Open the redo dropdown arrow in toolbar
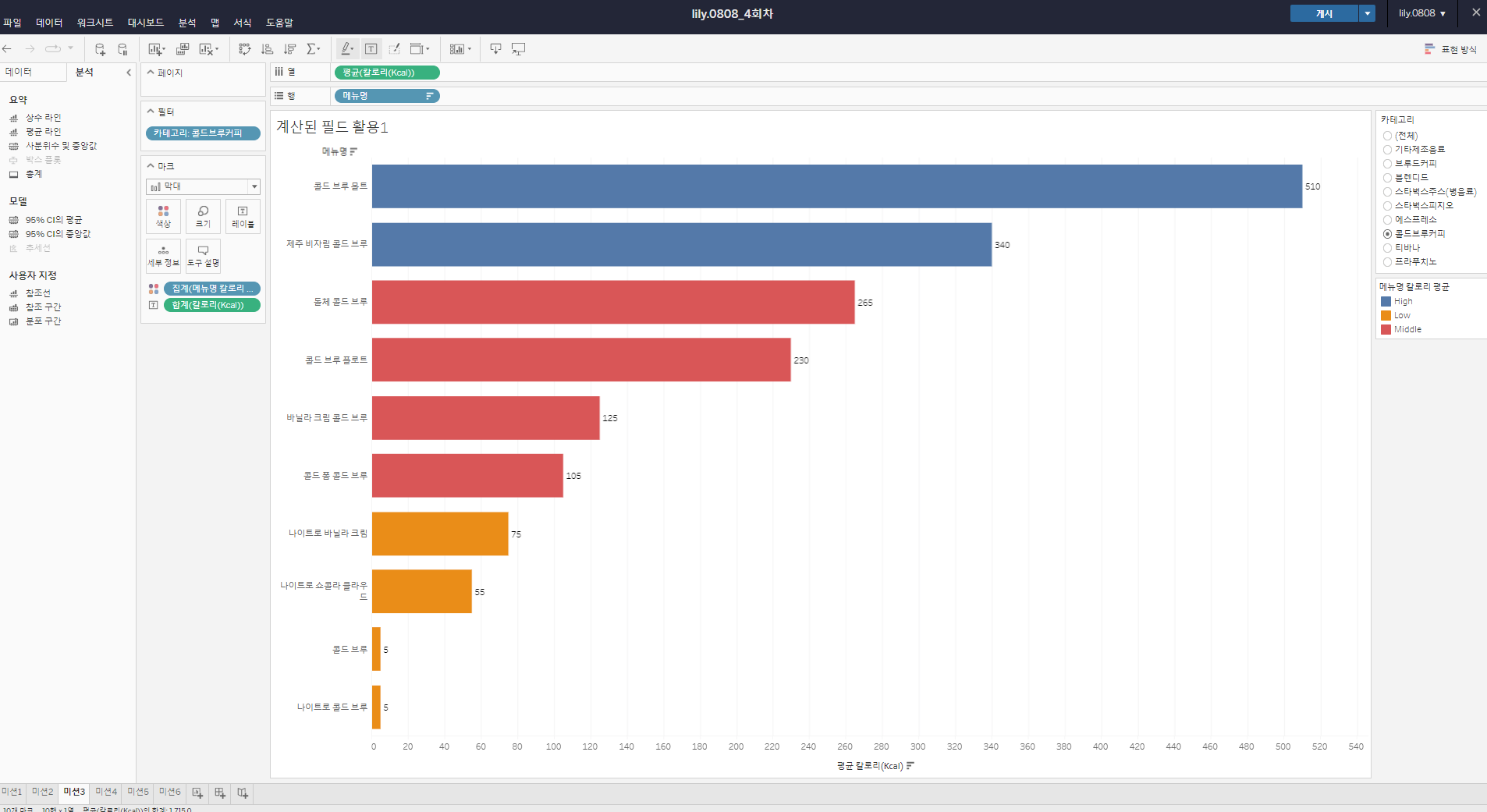This screenshot has width=1487, height=812. (x=70, y=48)
